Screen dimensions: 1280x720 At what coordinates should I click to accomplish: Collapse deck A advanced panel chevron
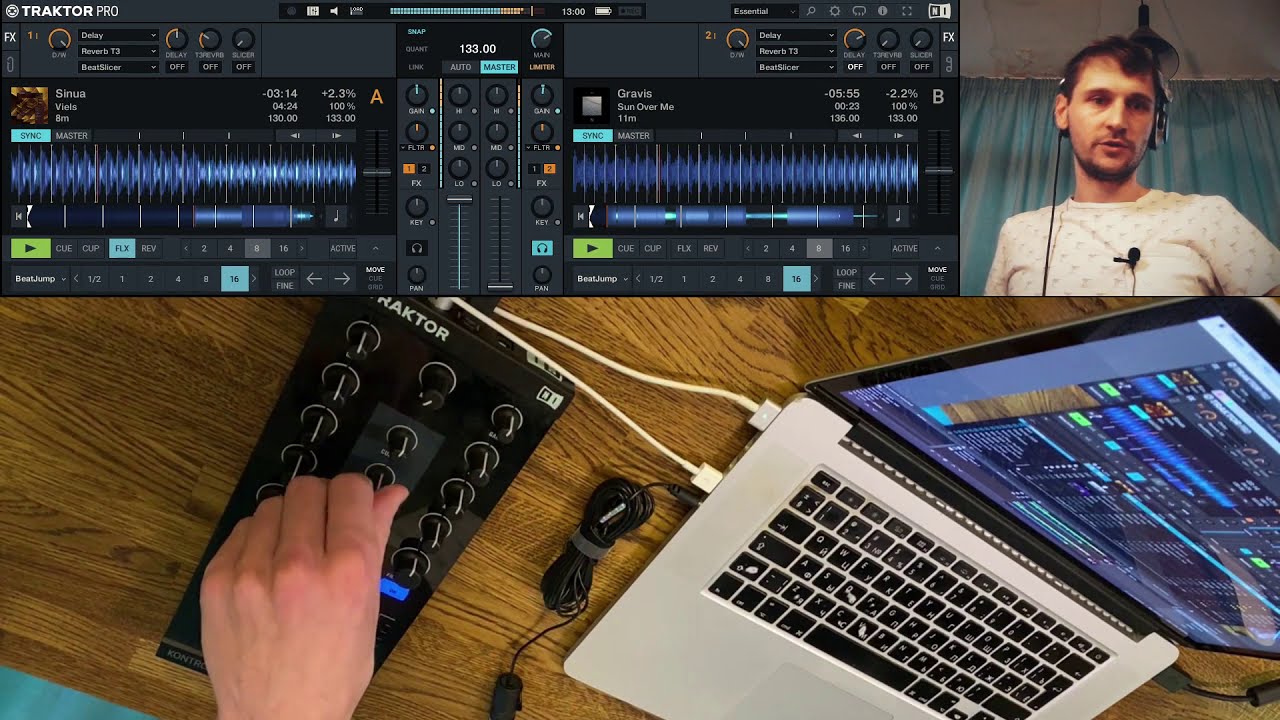click(x=376, y=248)
